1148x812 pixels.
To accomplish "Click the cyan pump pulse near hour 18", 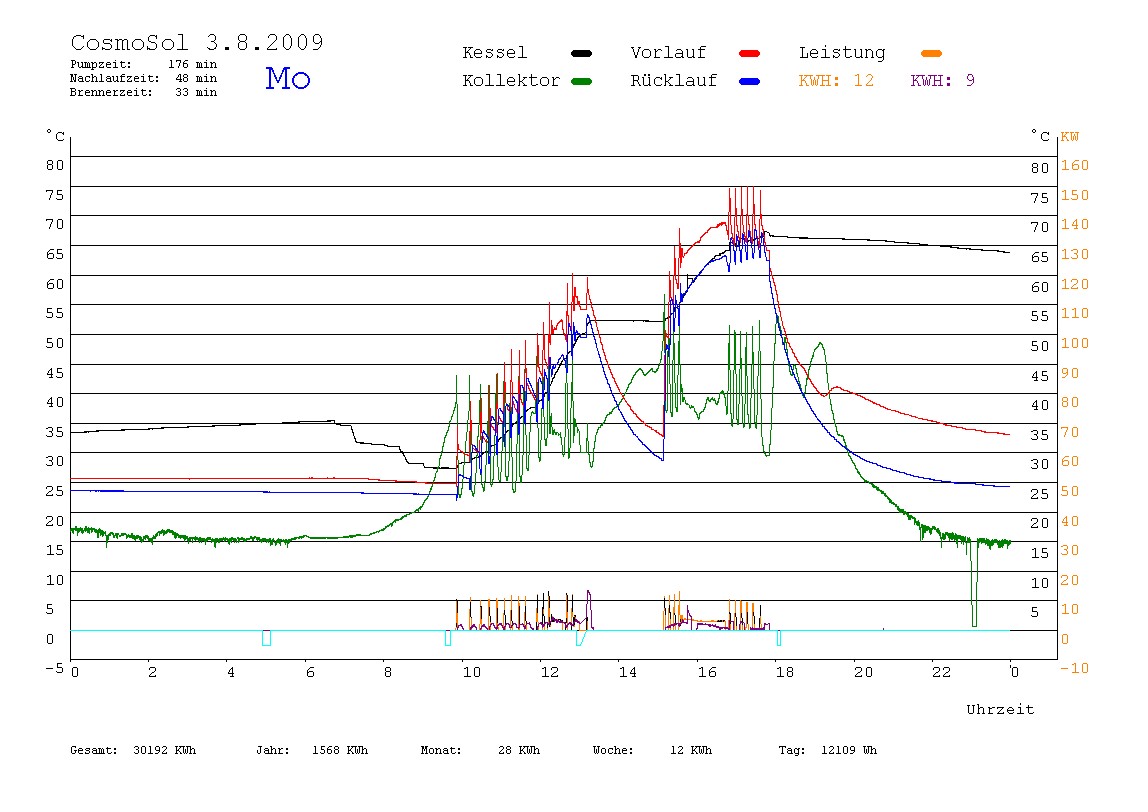I will (778, 638).
